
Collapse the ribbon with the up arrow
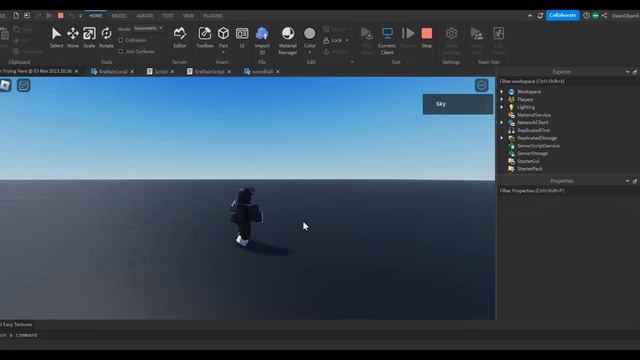point(530,16)
